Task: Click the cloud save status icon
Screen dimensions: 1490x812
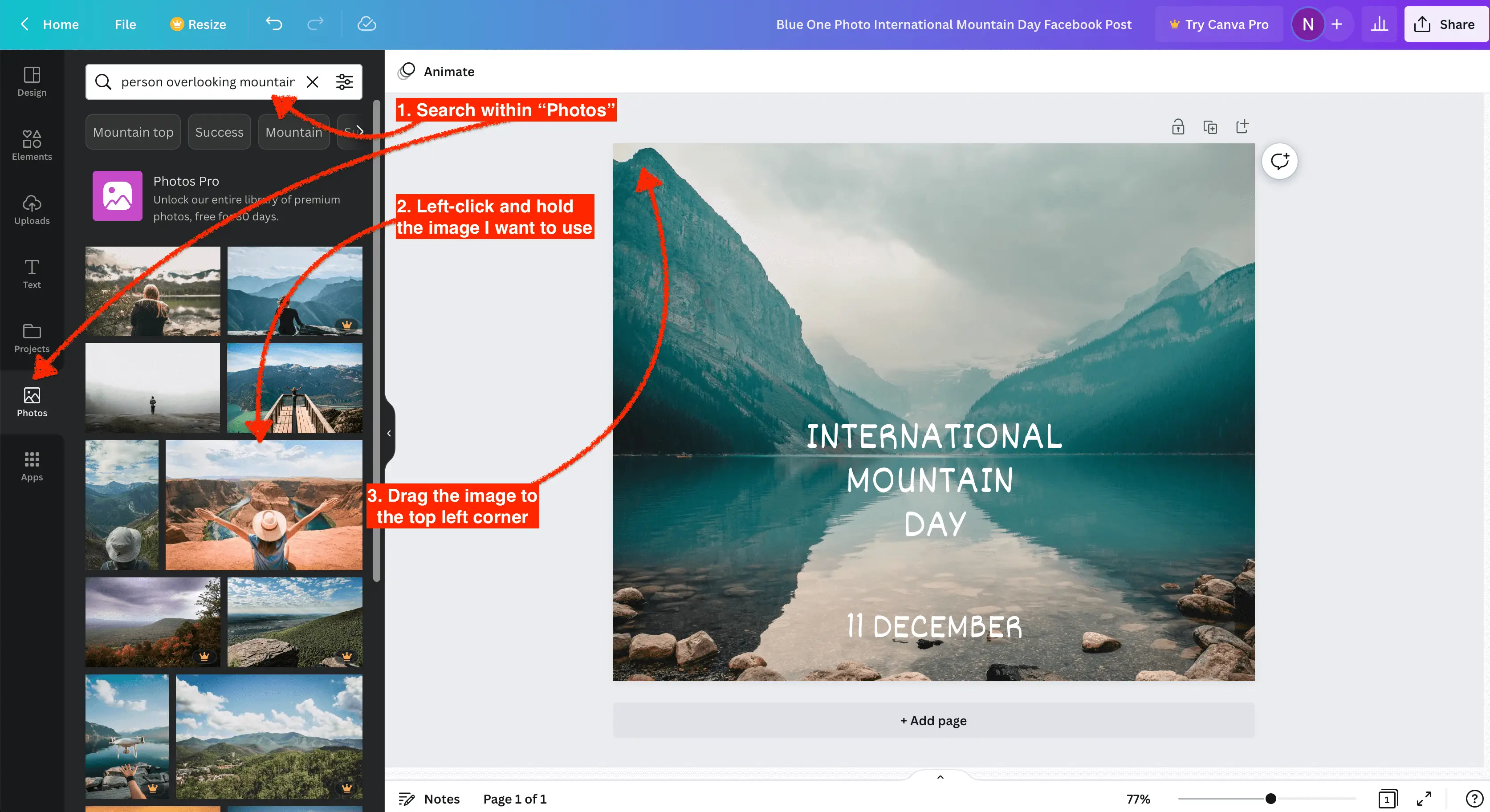Action: (x=367, y=24)
